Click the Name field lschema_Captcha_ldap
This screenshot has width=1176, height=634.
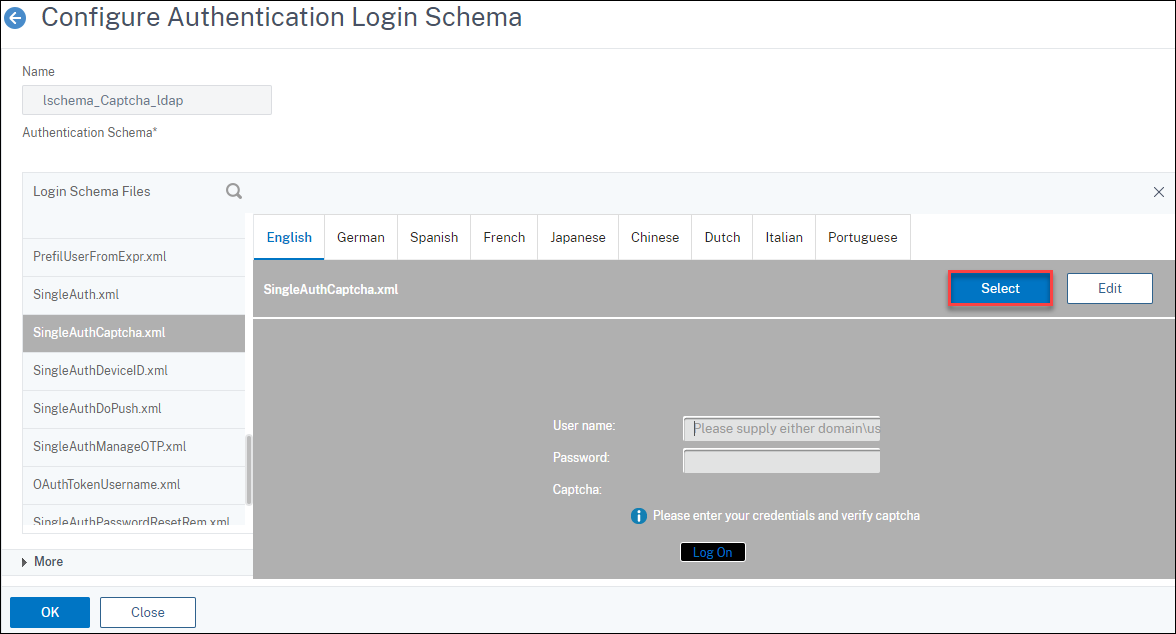point(147,100)
